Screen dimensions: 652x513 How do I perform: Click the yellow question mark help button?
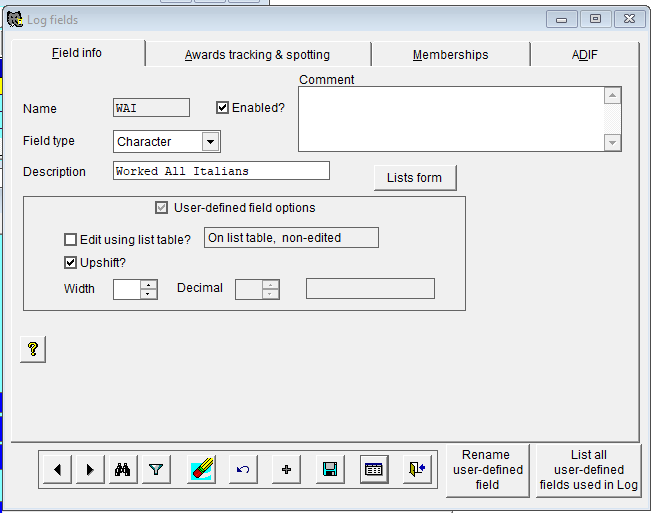click(x=33, y=349)
